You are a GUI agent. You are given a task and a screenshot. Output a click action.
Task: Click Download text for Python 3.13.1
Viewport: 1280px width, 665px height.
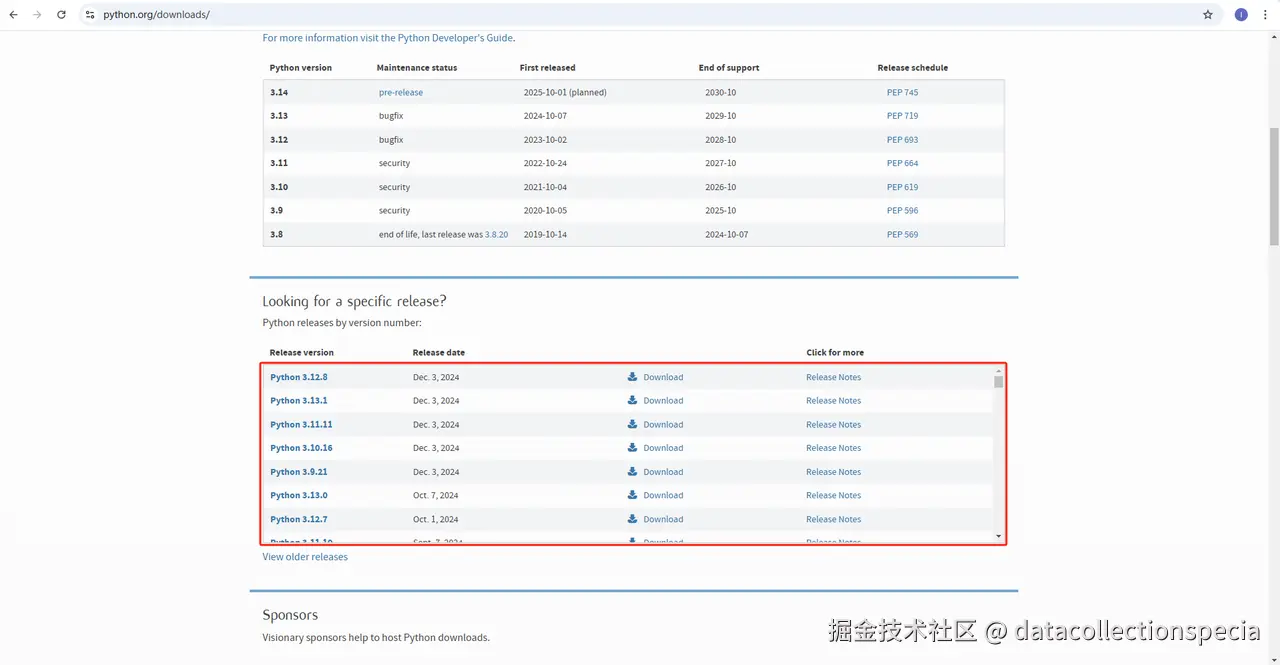tap(663, 400)
